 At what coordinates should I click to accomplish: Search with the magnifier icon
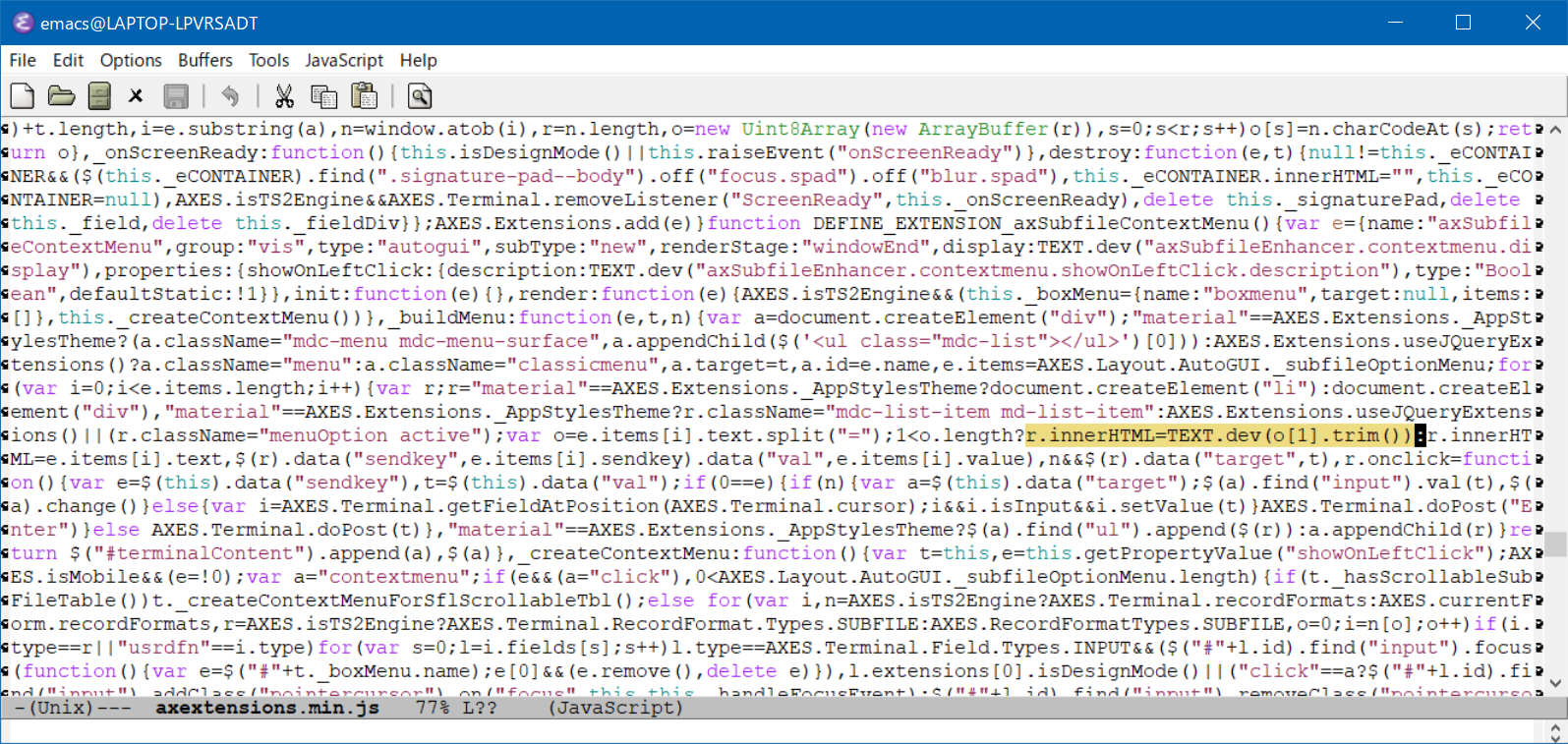[420, 96]
